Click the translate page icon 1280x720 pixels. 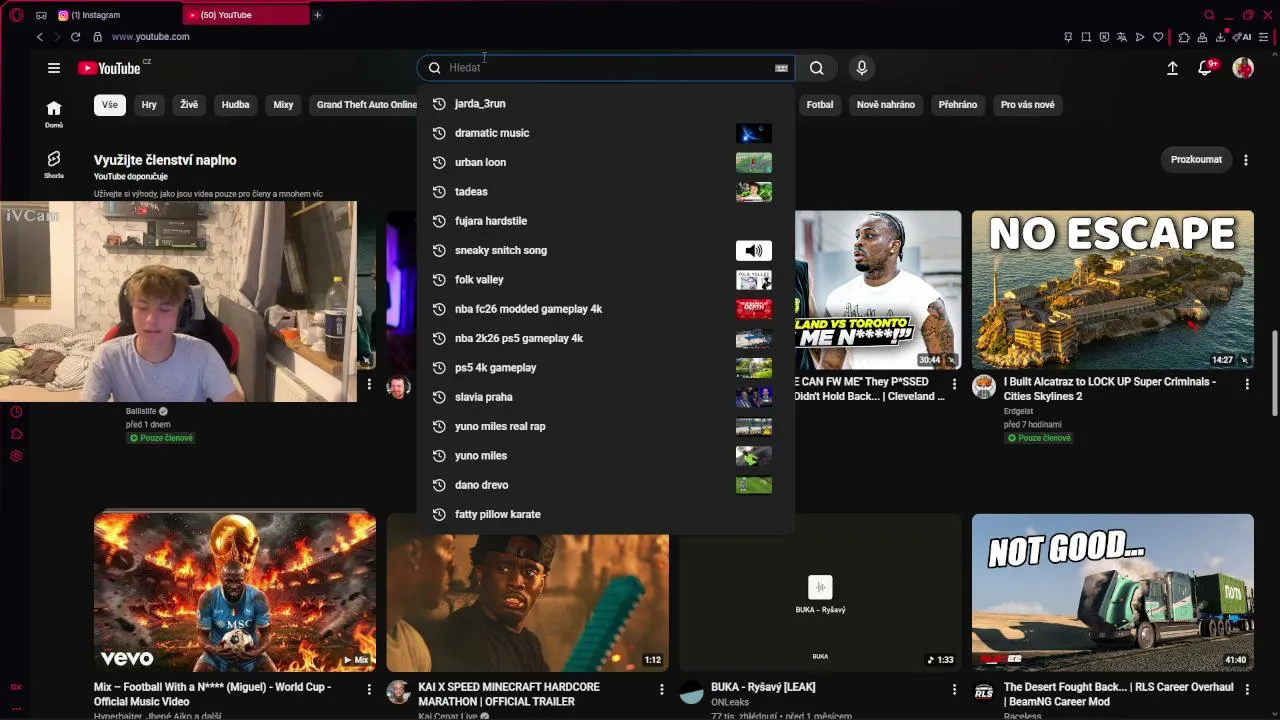(x=1122, y=37)
